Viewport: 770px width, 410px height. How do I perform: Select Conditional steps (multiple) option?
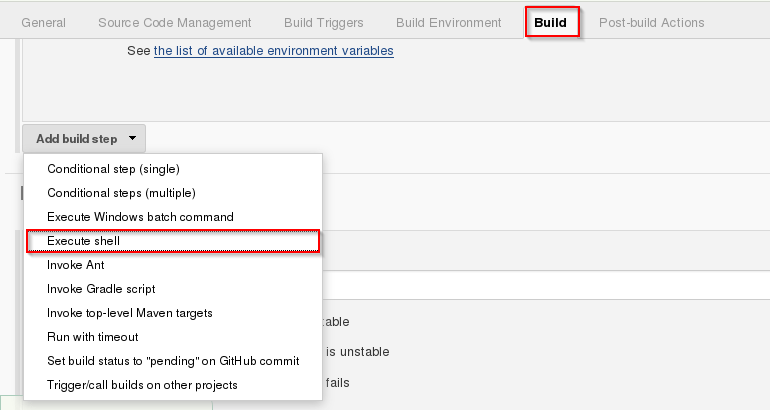point(121,193)
